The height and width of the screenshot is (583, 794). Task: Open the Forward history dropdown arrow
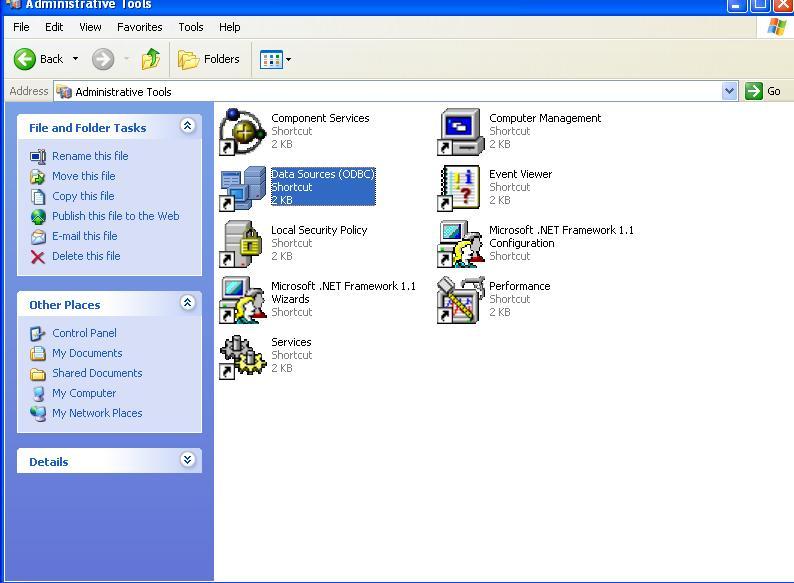click(x=127, y=59)
